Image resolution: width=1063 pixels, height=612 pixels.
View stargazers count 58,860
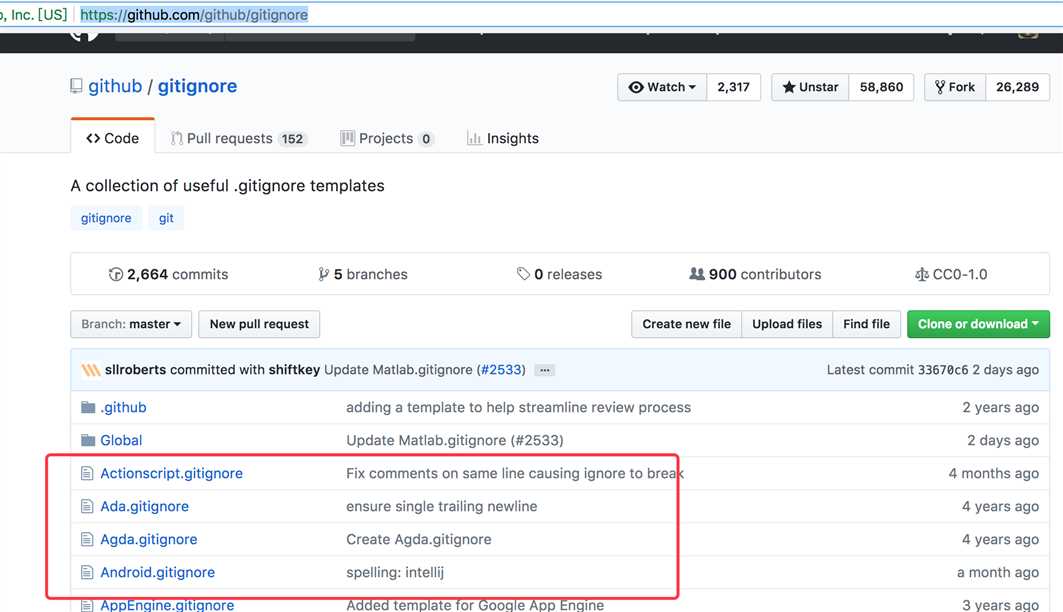[x=881, y=87]
